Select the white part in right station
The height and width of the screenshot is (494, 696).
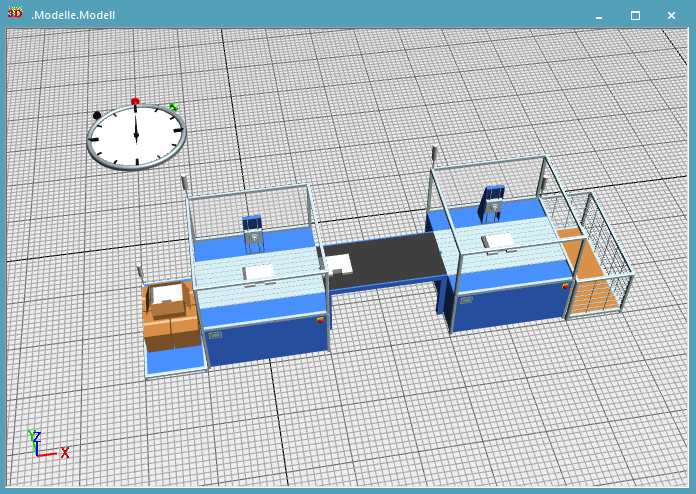pyautogui.click(x=498, y=241)
